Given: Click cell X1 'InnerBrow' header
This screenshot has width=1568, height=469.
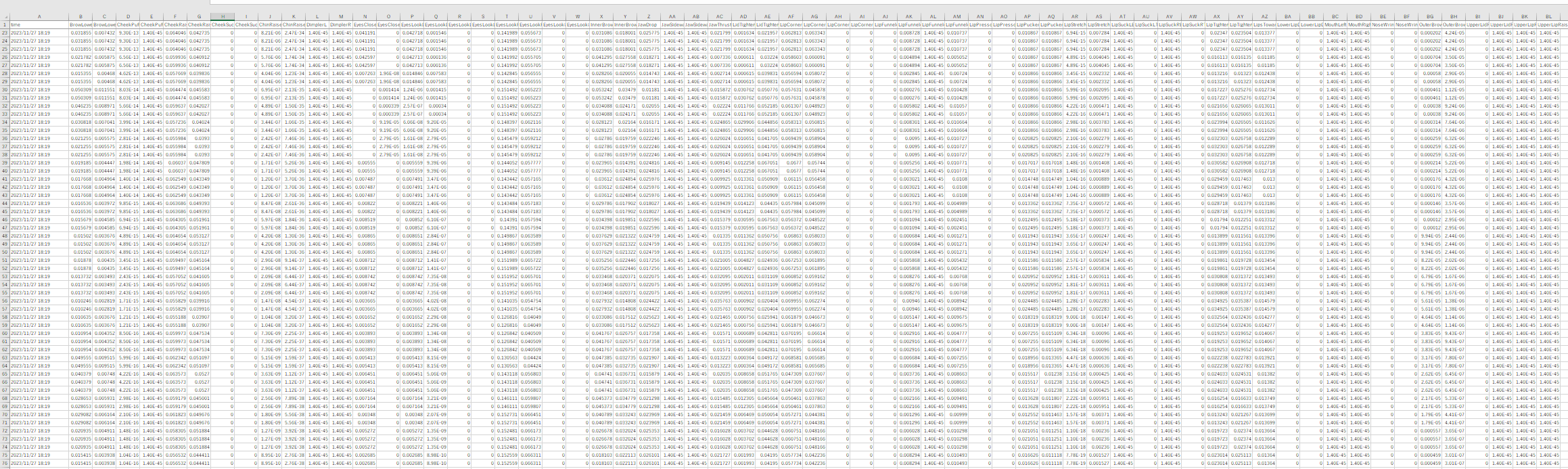Looking at the screenshot, I should tap(601, 24).
